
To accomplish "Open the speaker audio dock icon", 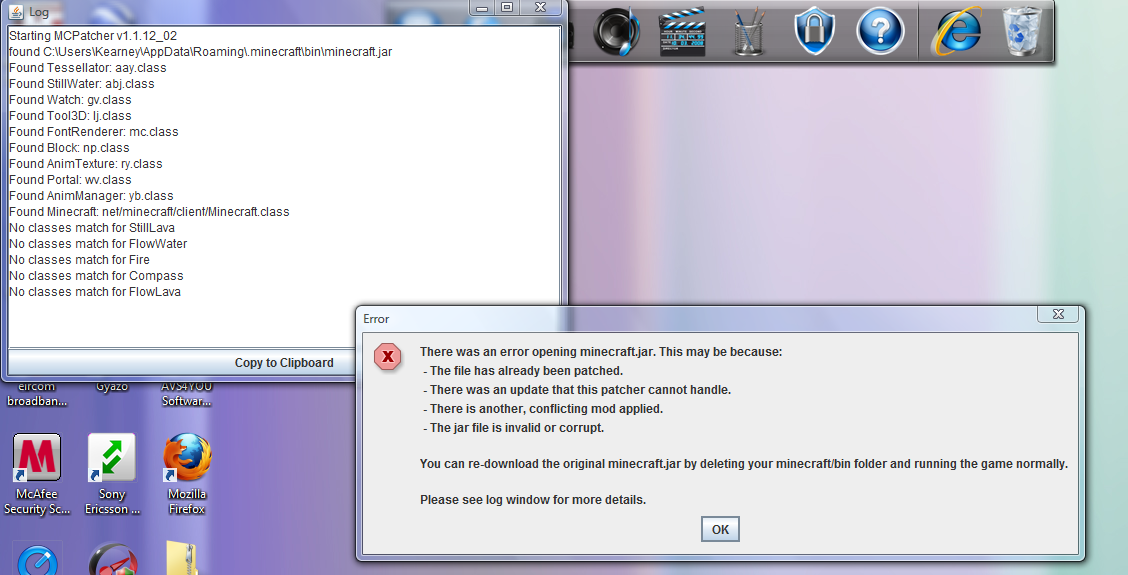I will pyautogui.click(x=617, y=32).
